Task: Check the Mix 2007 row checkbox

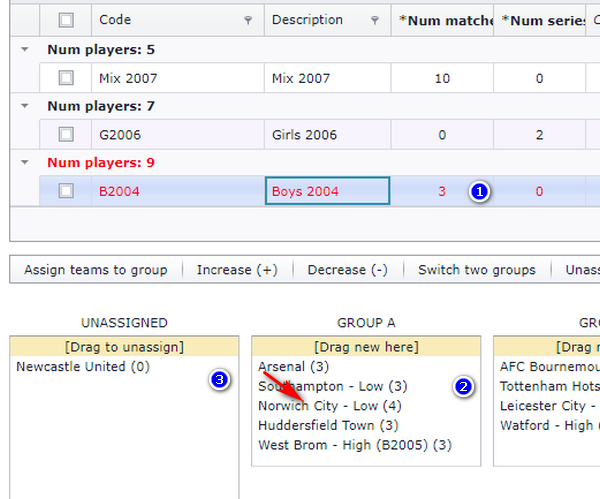Action: coord(66,78)
